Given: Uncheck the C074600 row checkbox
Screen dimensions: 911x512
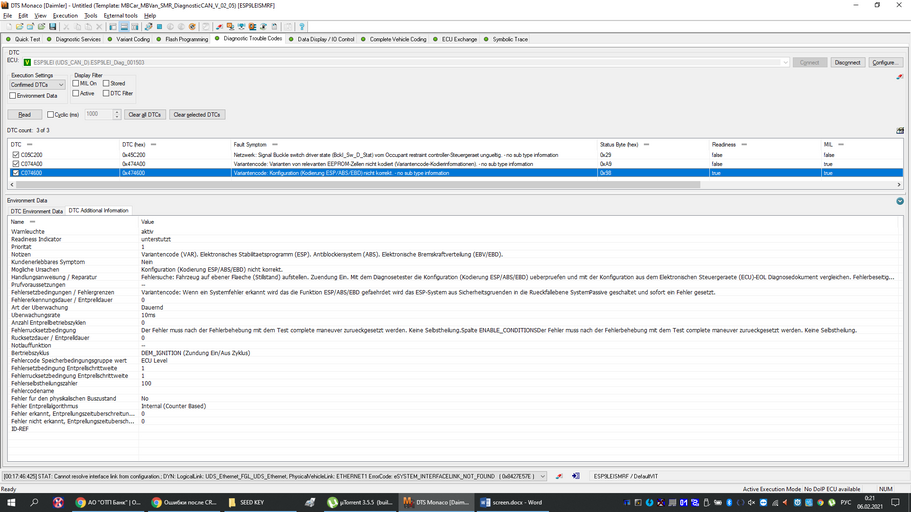Looking at the screenshot, I should click(16, 173).
